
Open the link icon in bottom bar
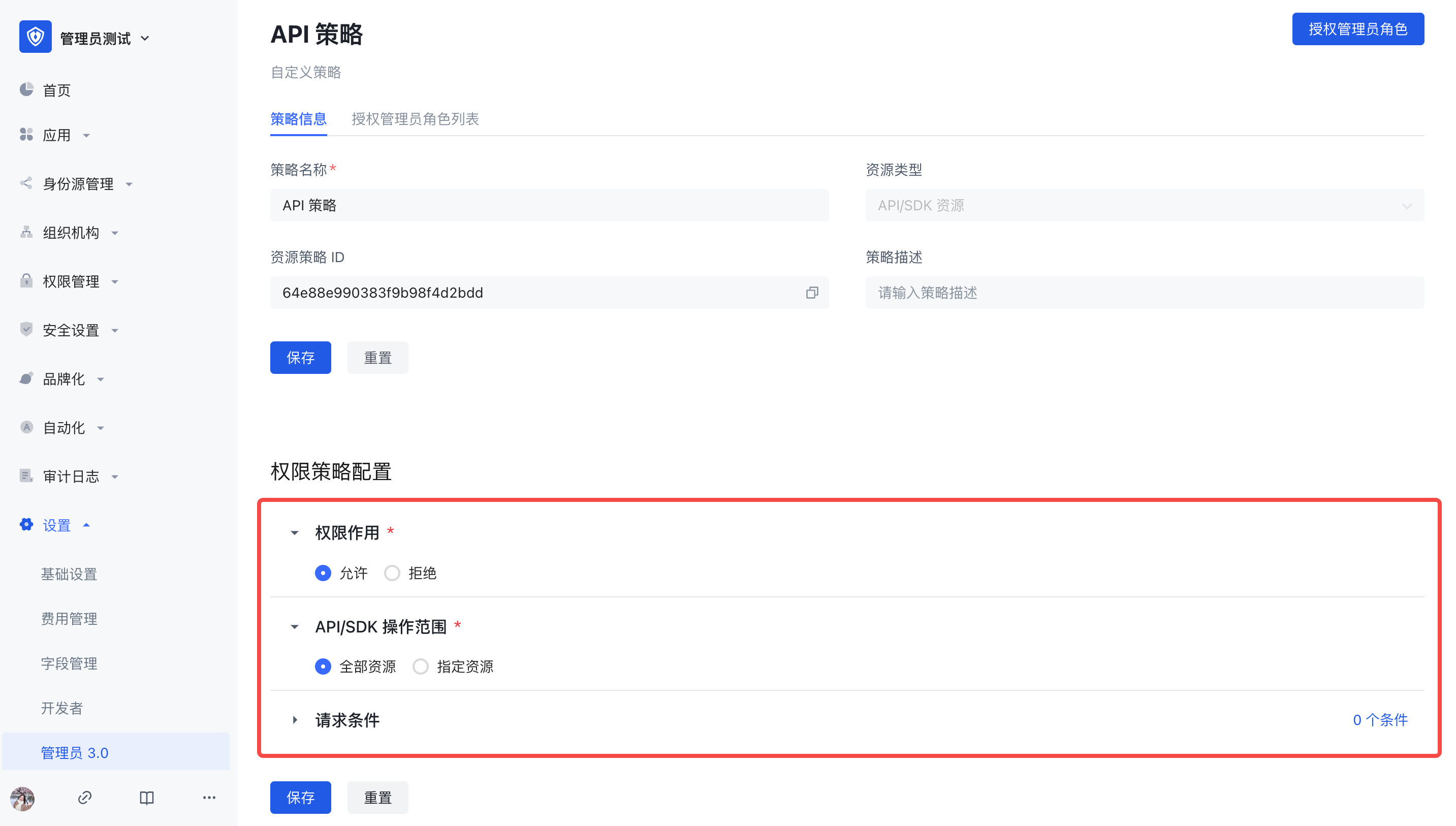coord(84,798)
